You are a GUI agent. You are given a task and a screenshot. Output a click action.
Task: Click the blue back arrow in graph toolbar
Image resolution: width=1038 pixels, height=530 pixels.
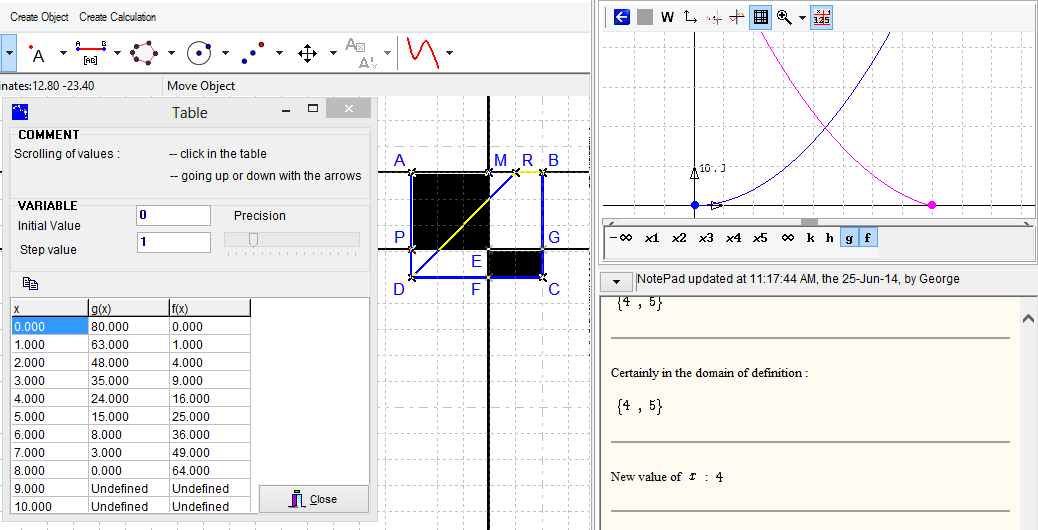coord(622,17)
